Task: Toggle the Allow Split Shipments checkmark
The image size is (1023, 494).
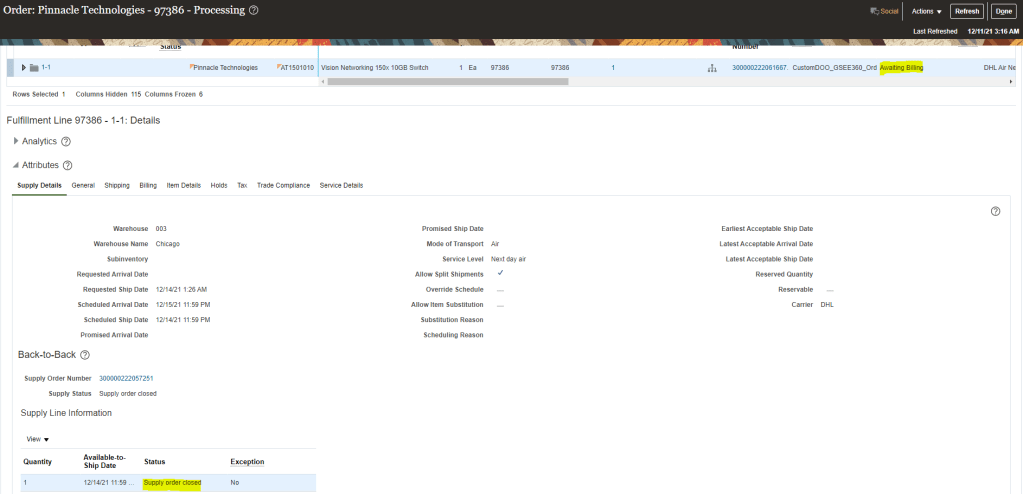Action: click(x=500, y=273)
